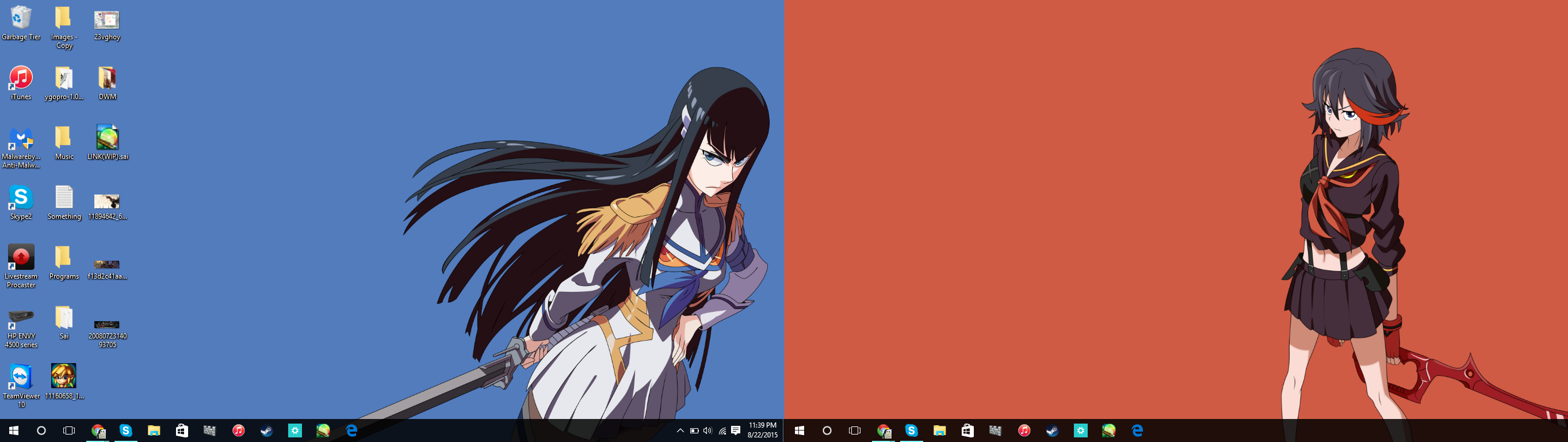Viewport: 1568px width, 442px height.
Task: Open the Music folder on desktop
Action: pyautogui.click(x=64, y=143)
